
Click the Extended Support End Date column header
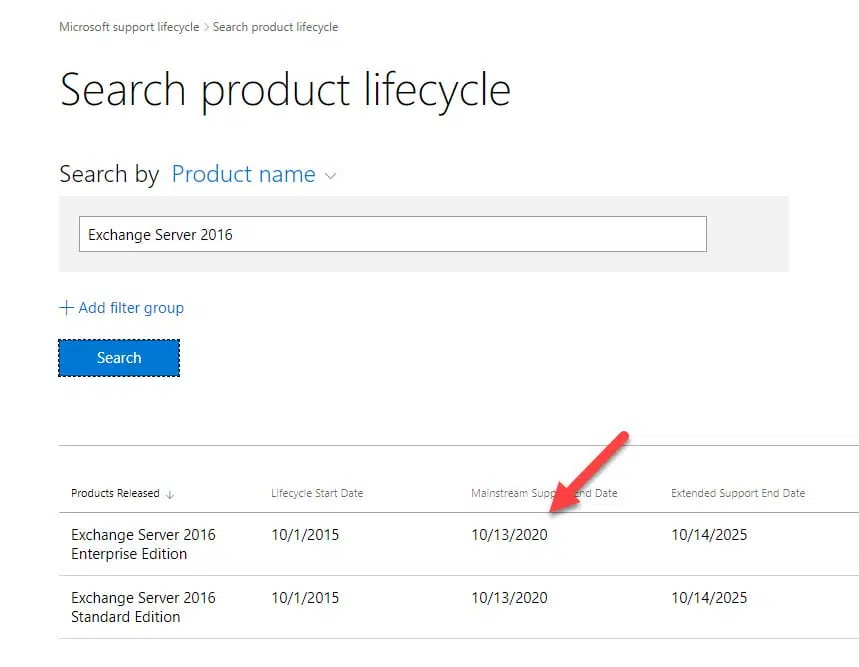click(x=738, y=493)
